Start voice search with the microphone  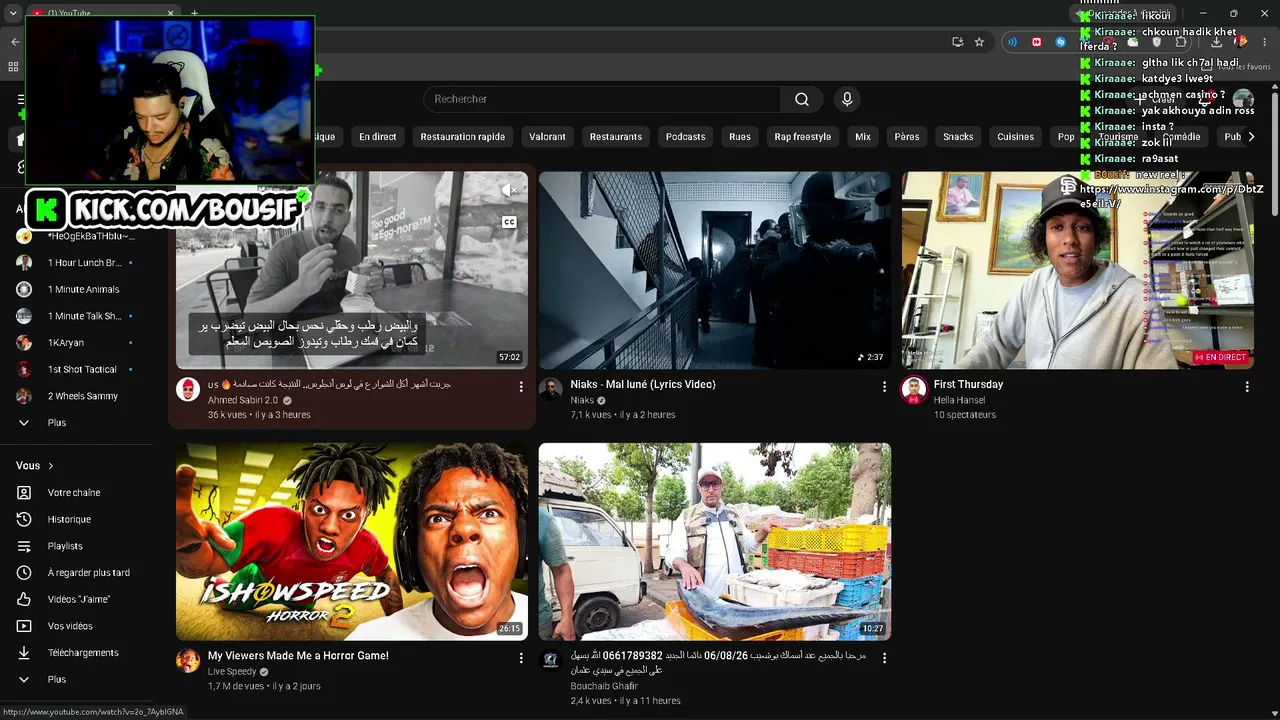(x=847, y=99)
